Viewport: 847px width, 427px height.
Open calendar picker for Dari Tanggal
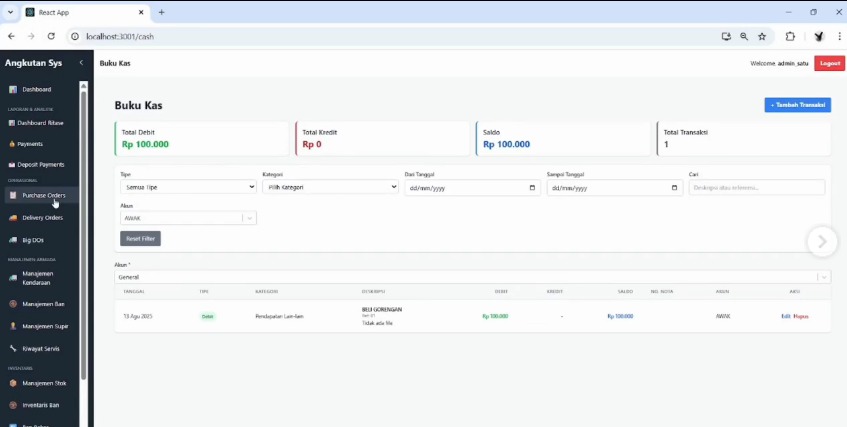click(x=532, y=188)
